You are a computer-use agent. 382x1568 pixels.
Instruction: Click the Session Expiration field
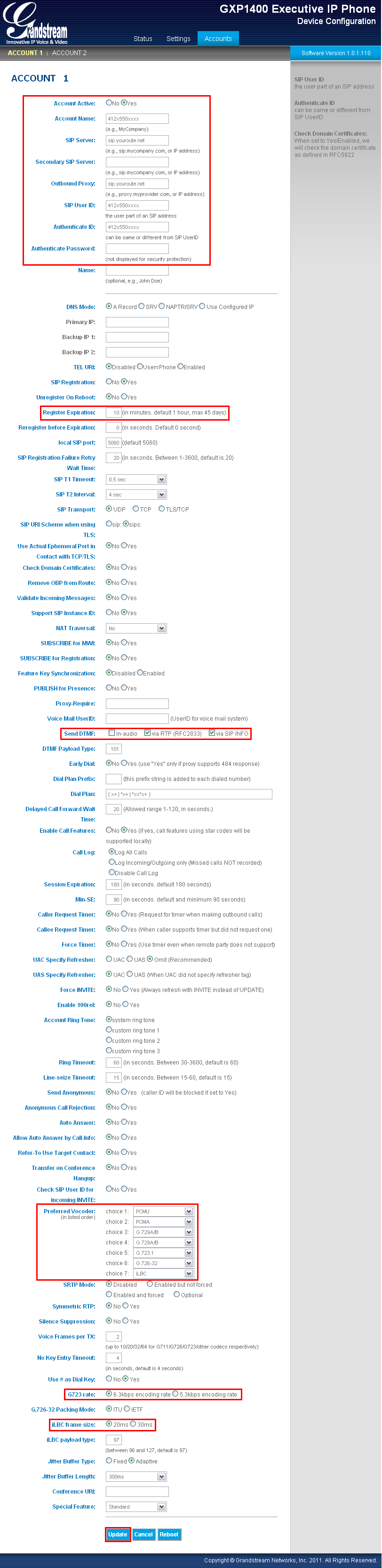point(114,885)
